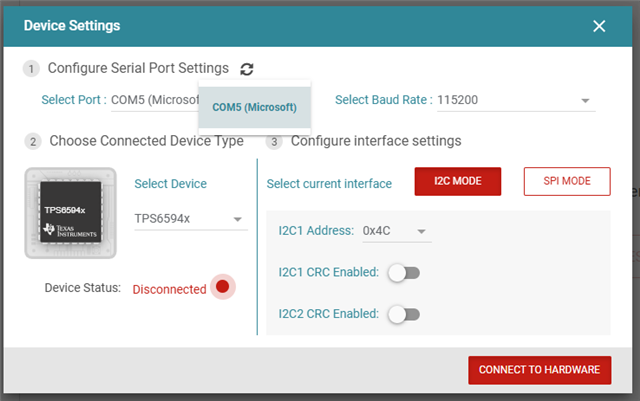This screenshot has height=401, width=640.
Task: Choose COM5 (Microsoft) from the port list
Action: pos(254,107)
